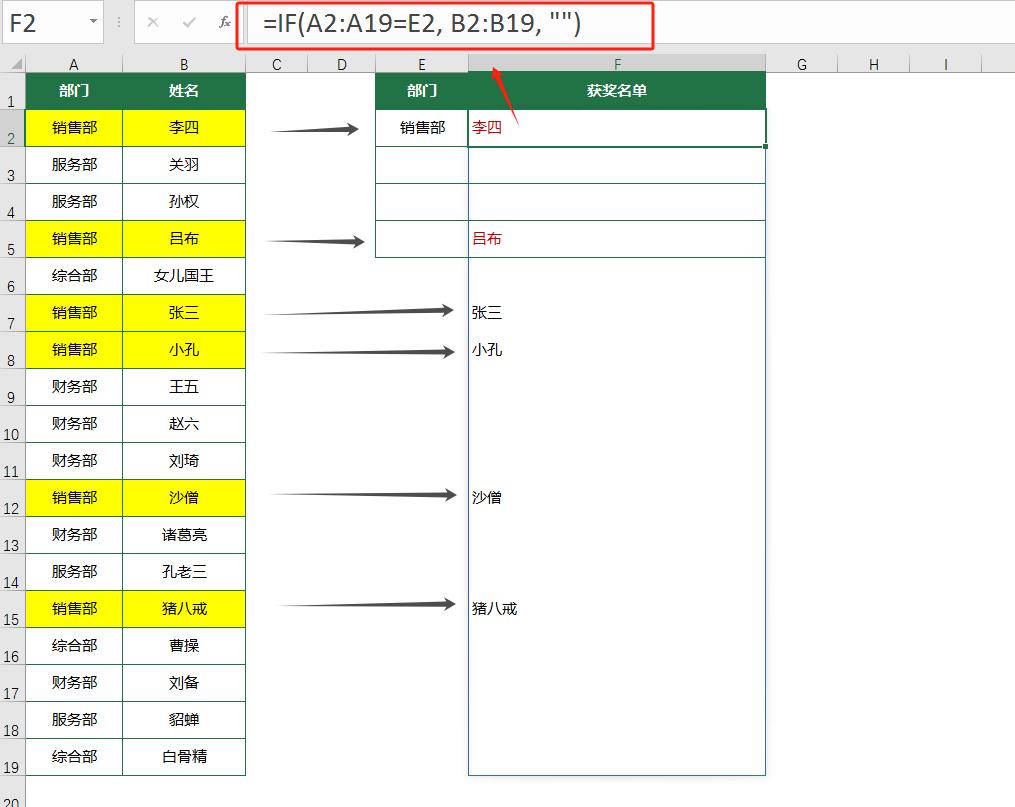
Task: Click cell with name 刘备
Action: tap(184, 683)
